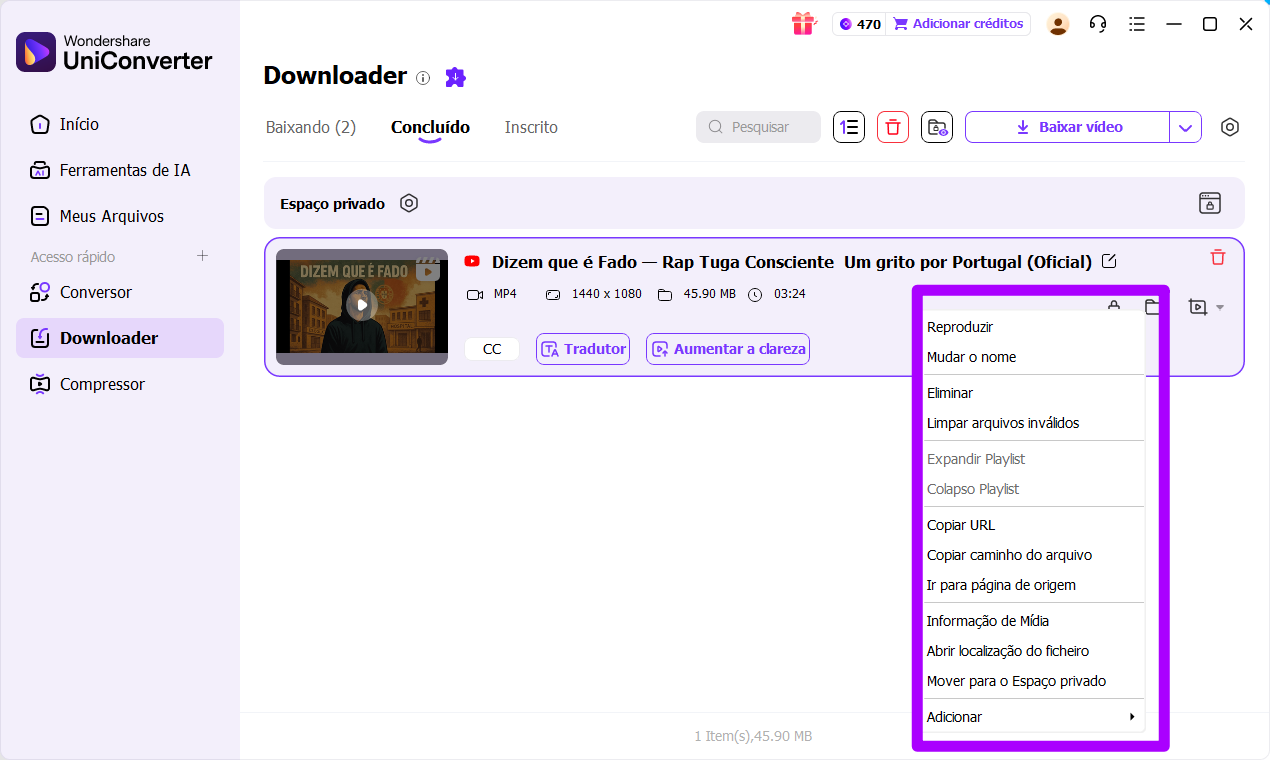Click the Espaço privado settings icon
Viewport: 1270px width, 760px height.
pos(409,203)
